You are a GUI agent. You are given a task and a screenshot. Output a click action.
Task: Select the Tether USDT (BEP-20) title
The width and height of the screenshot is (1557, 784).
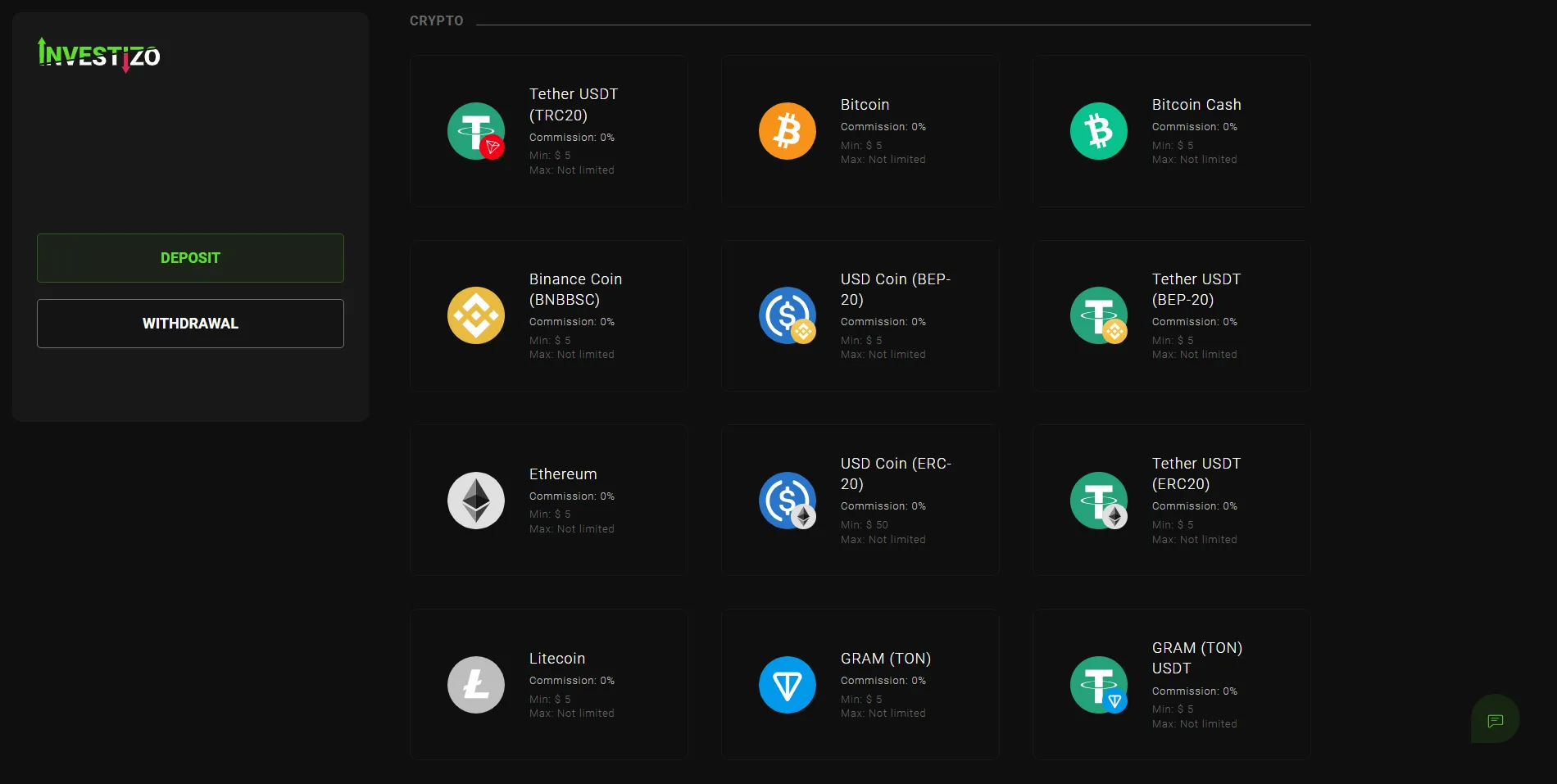coord(1196,289)
